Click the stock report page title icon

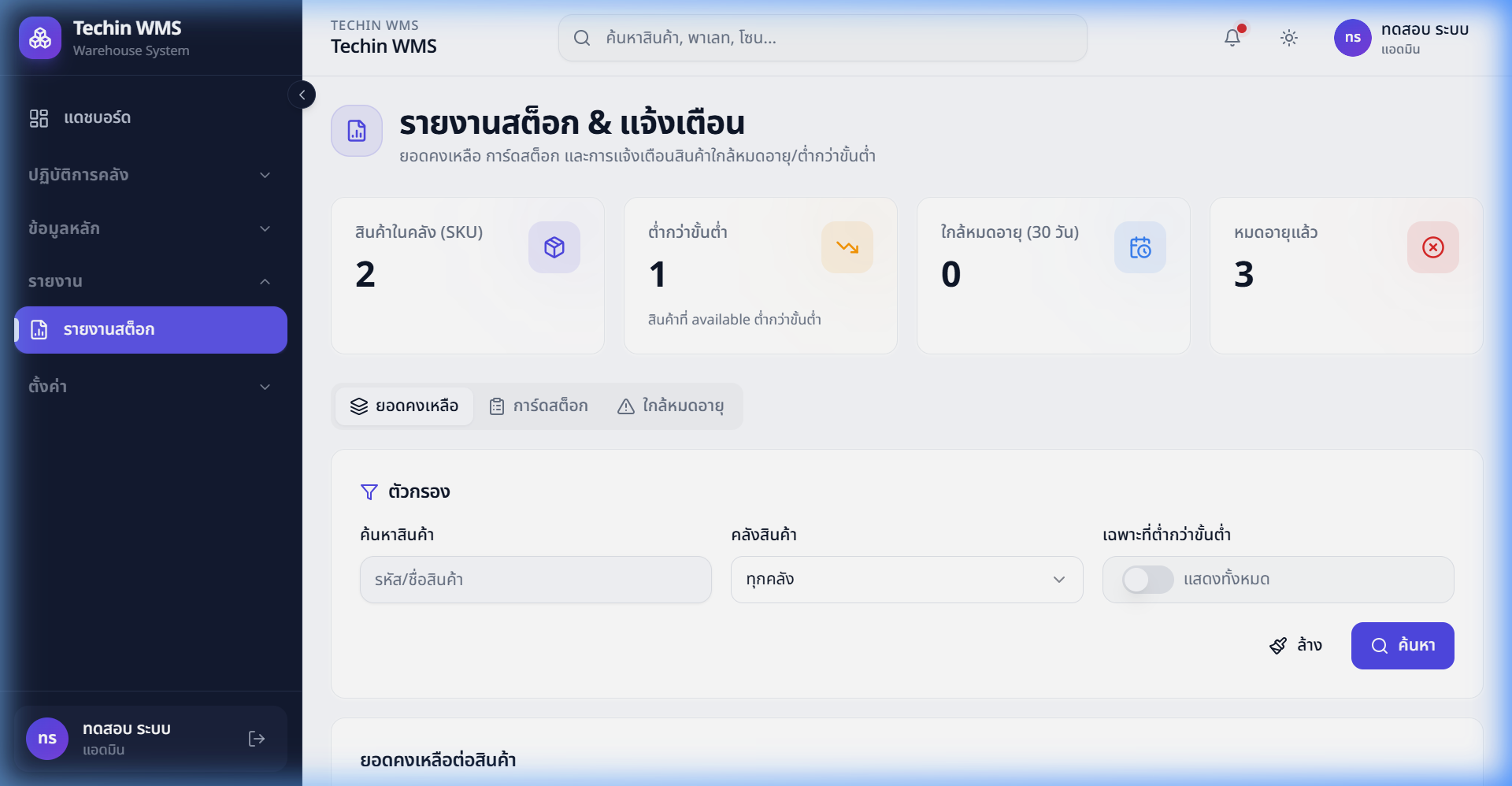[x=357, y=131]
